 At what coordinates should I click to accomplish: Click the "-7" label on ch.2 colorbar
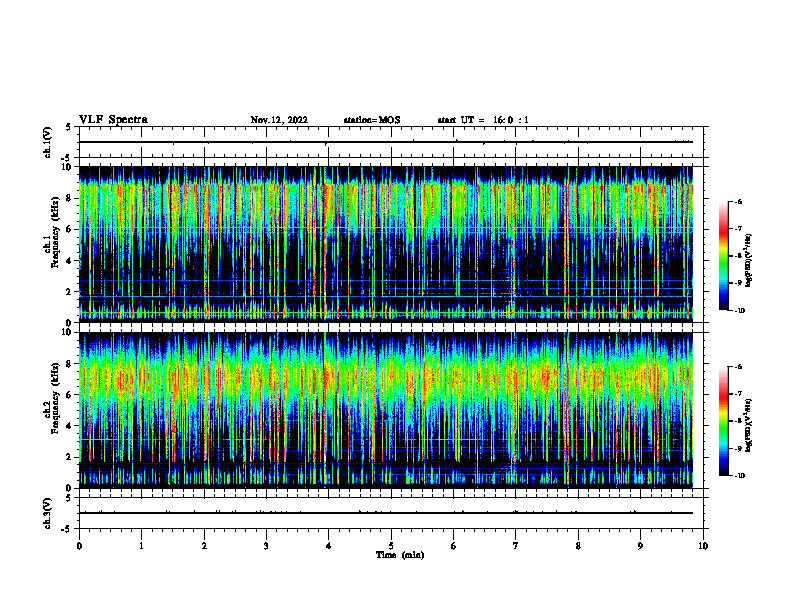738,394
